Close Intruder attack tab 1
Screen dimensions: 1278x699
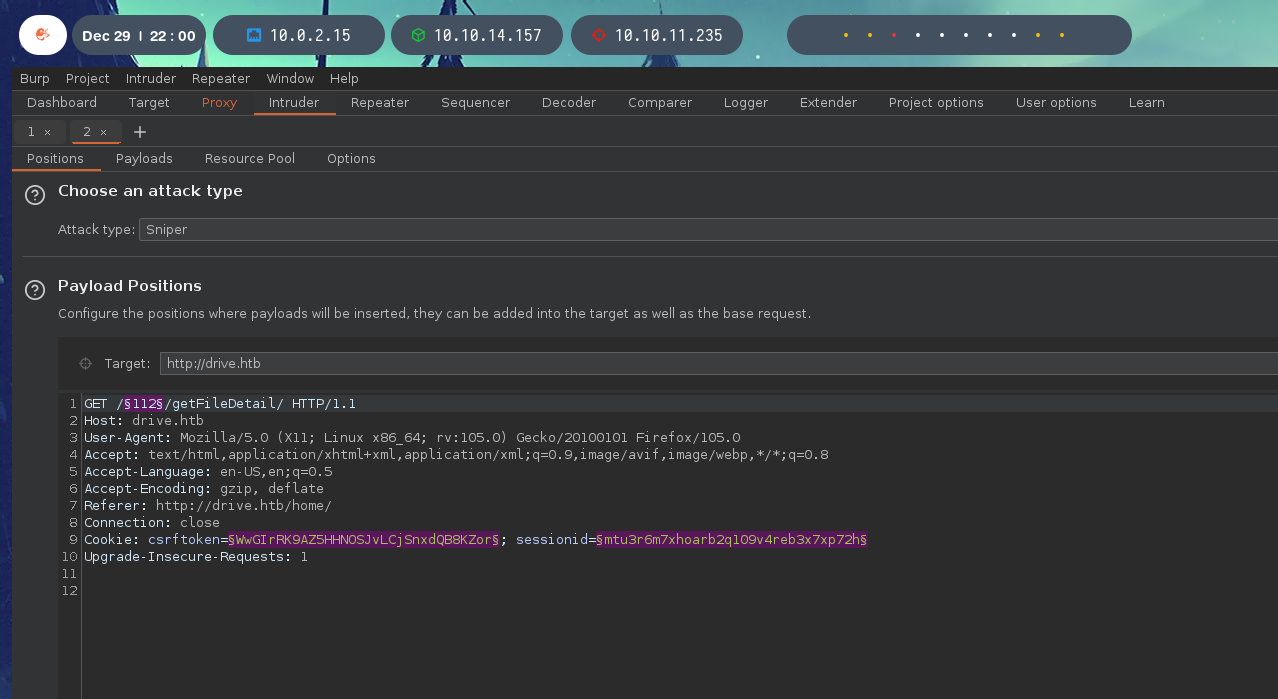(47, 132)
